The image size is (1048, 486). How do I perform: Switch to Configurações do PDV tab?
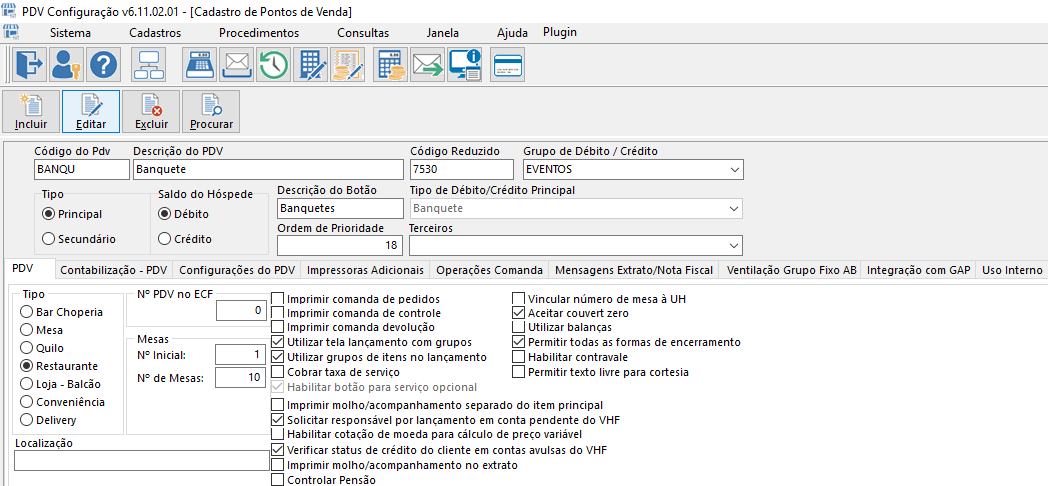coord(237,270)
